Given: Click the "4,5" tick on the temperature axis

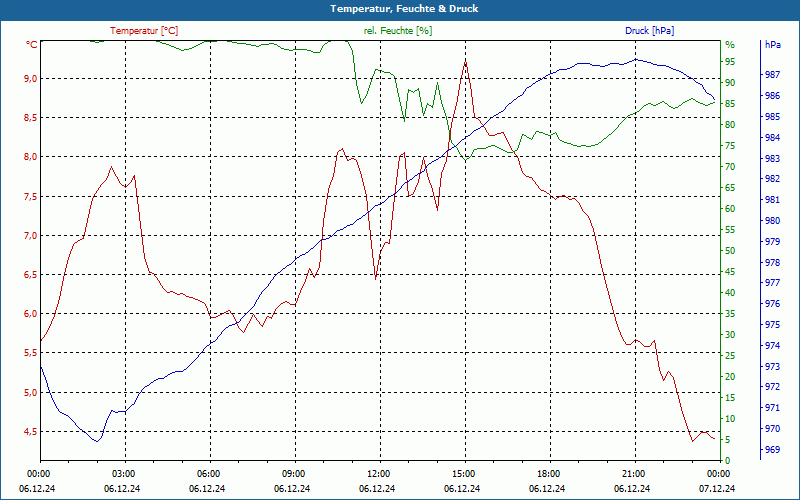Looking at the screenshot, I should 31,432.
